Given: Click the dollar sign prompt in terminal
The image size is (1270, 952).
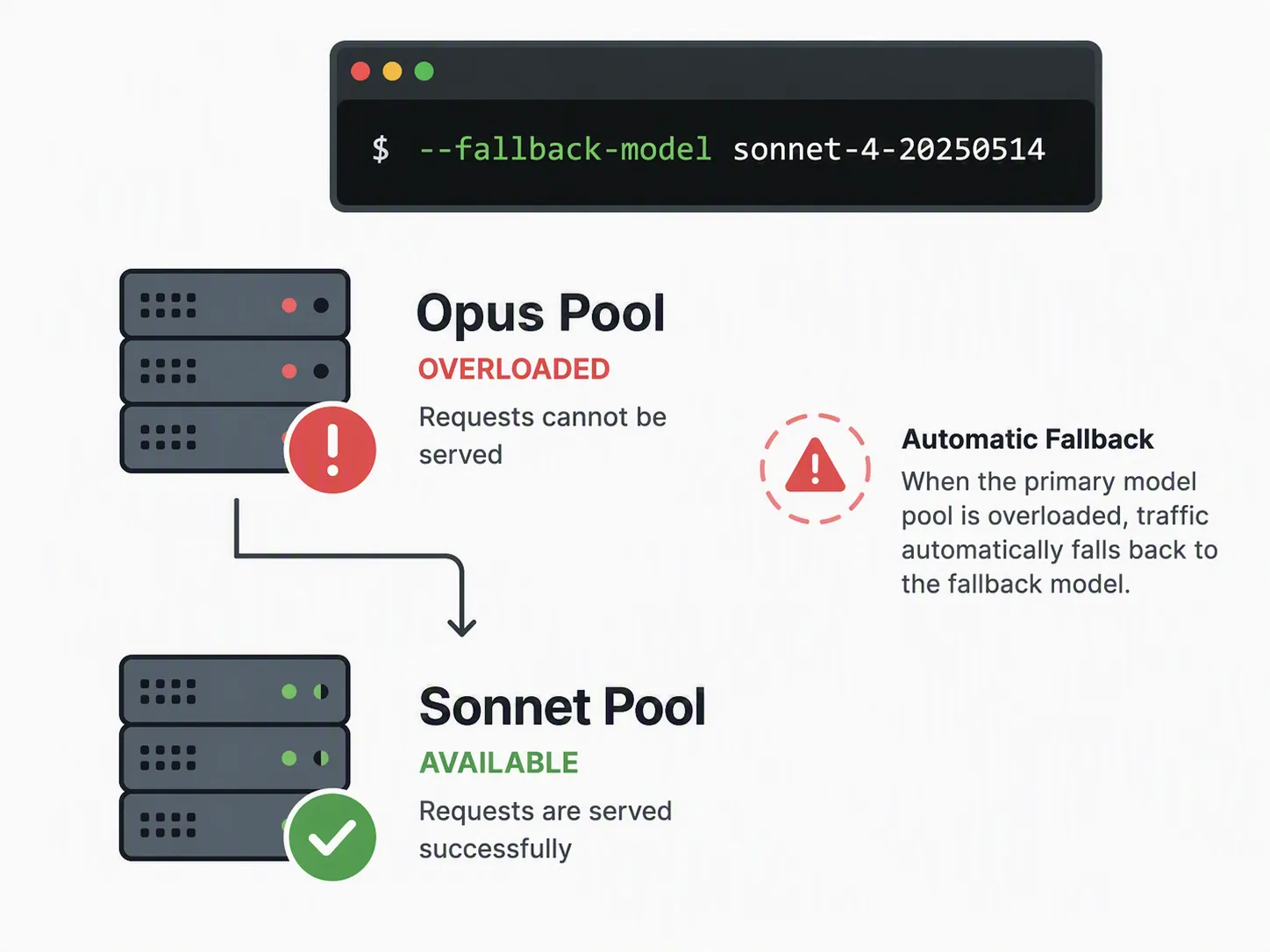Looking at the screenshot, I should 380,149.
